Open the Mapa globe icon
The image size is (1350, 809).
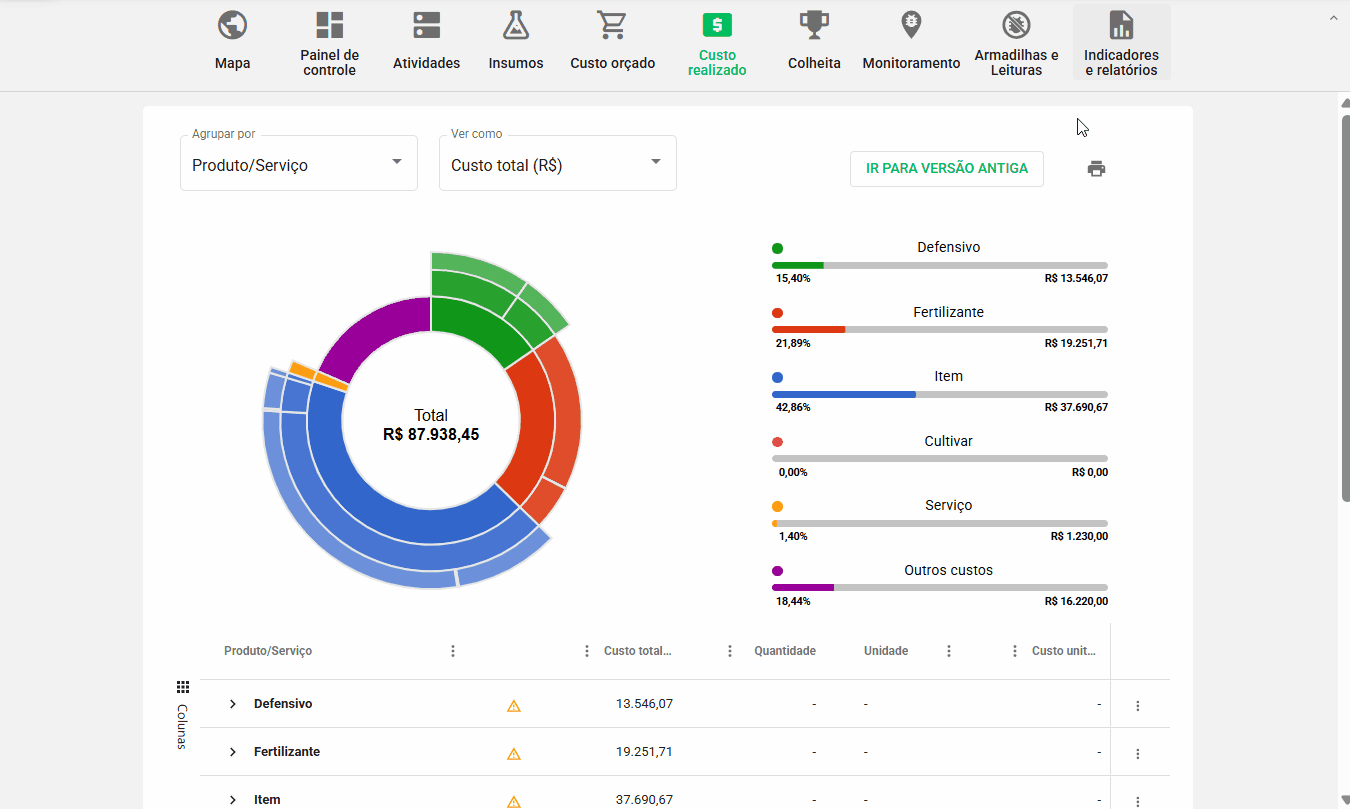tap(232, 24)
